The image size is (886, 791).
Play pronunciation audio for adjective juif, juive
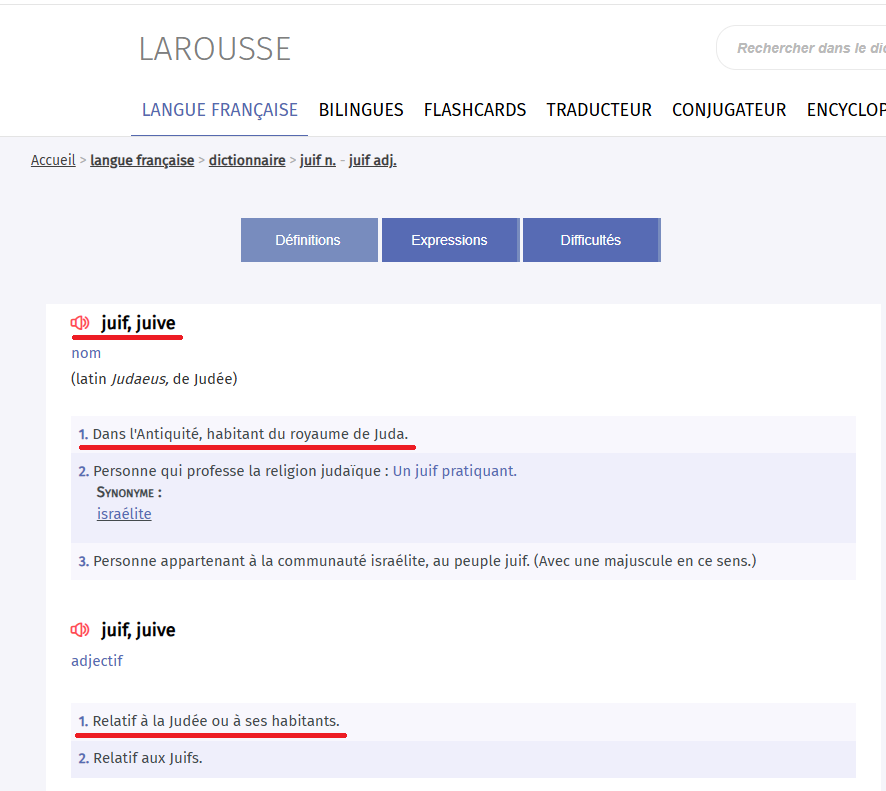tap(80, 630)
